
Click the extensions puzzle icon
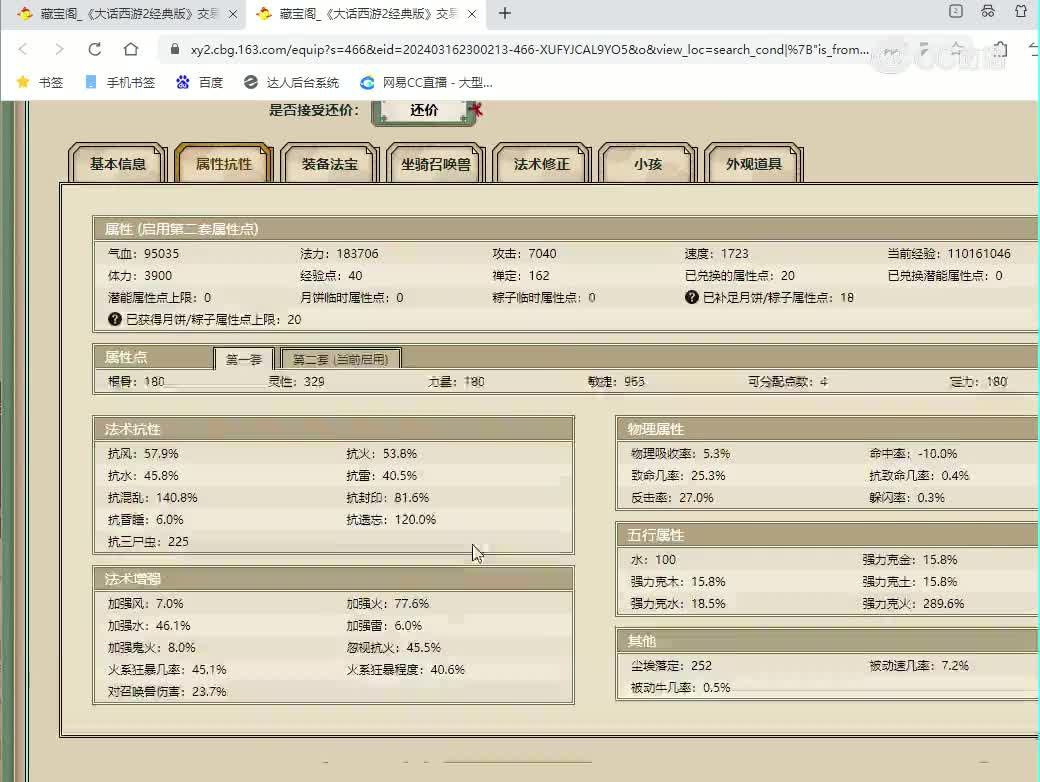1000,49
